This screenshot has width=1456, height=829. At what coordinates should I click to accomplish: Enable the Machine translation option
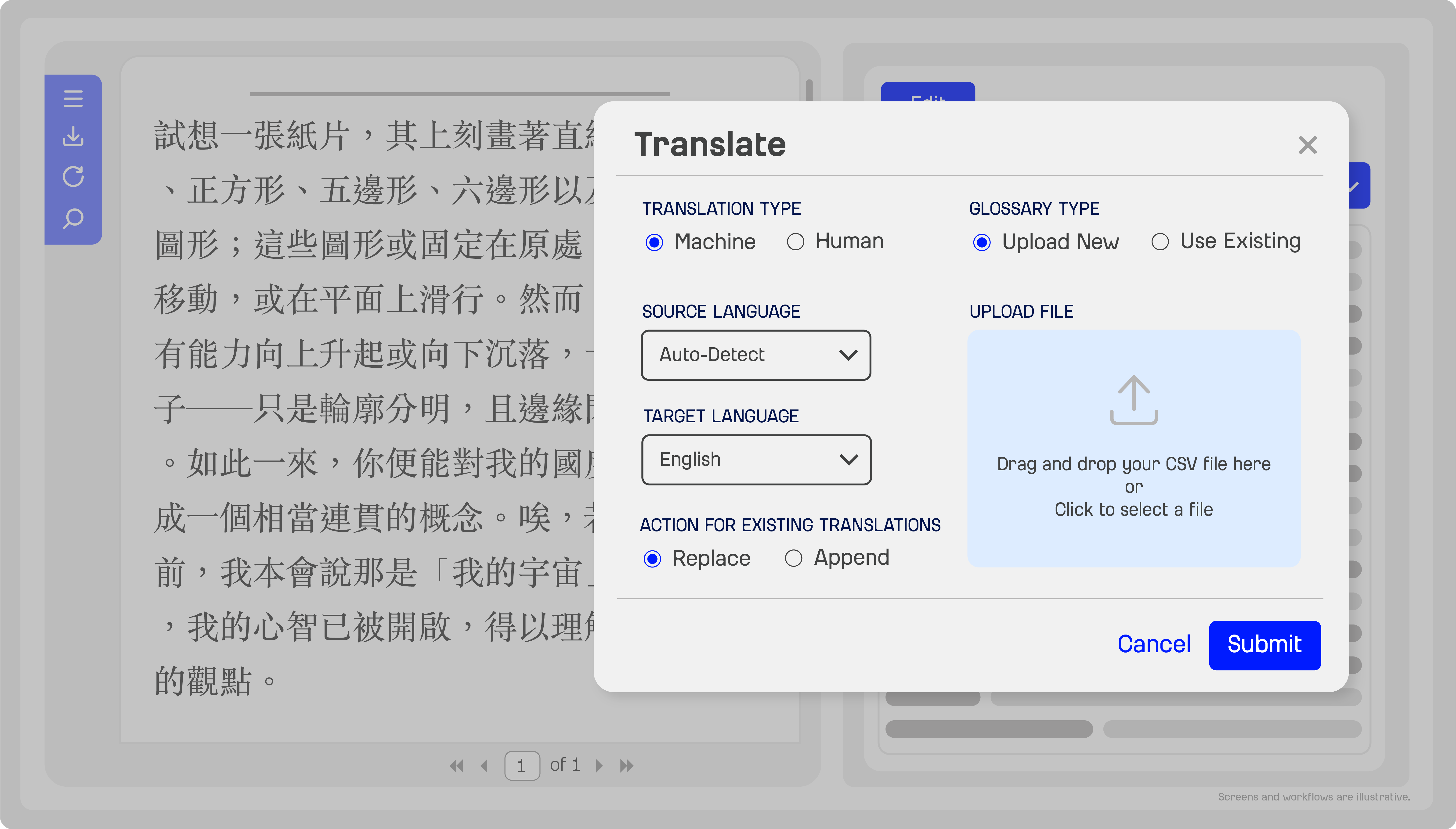click(x=654, y=241)
